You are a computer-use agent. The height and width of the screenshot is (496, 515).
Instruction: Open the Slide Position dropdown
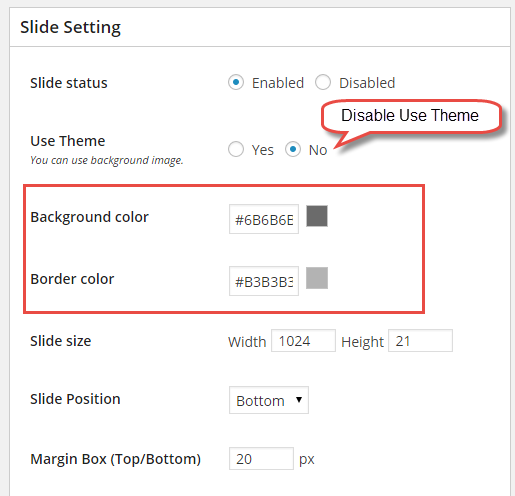pos(269,400)
